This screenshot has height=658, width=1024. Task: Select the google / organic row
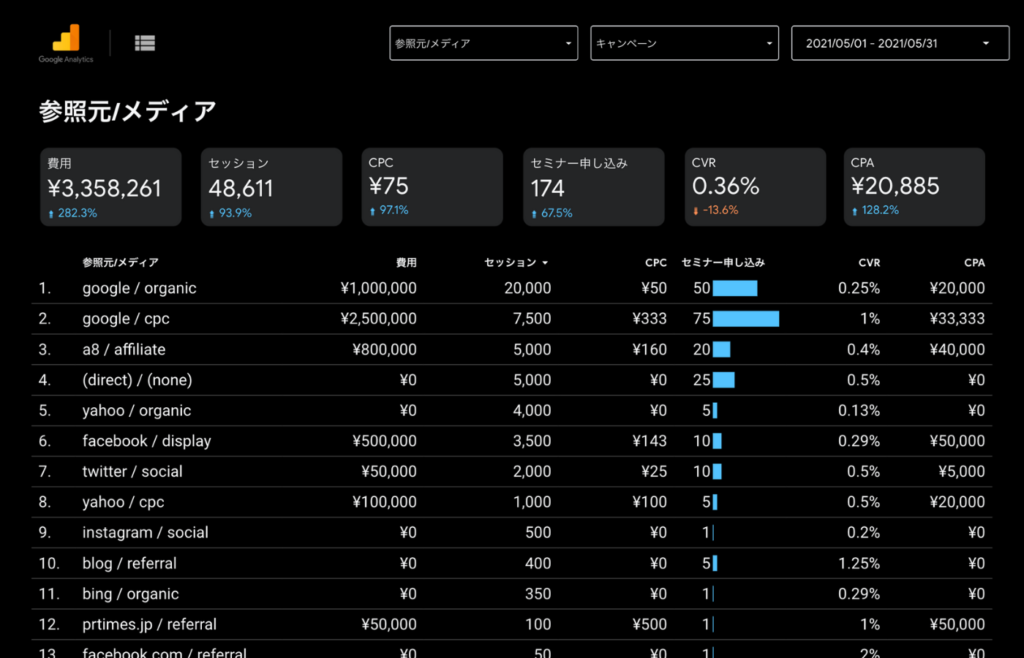point(139,288)
